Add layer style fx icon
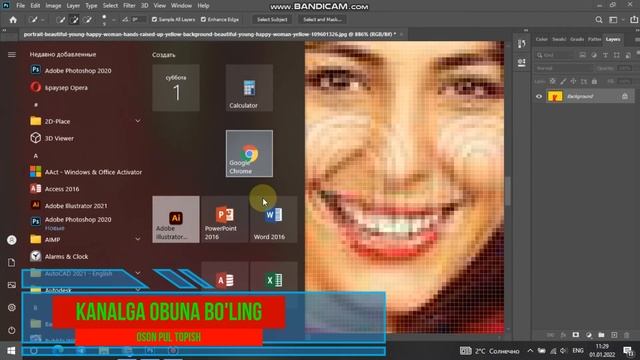 pos(563,335)
